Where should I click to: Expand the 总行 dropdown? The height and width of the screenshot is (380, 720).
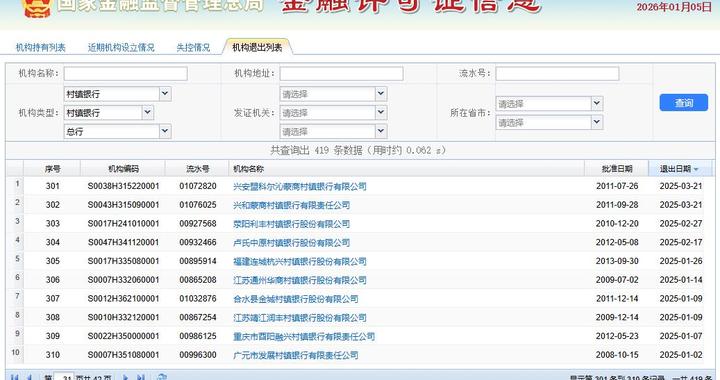pyautogui.click(x=165, y=131)
